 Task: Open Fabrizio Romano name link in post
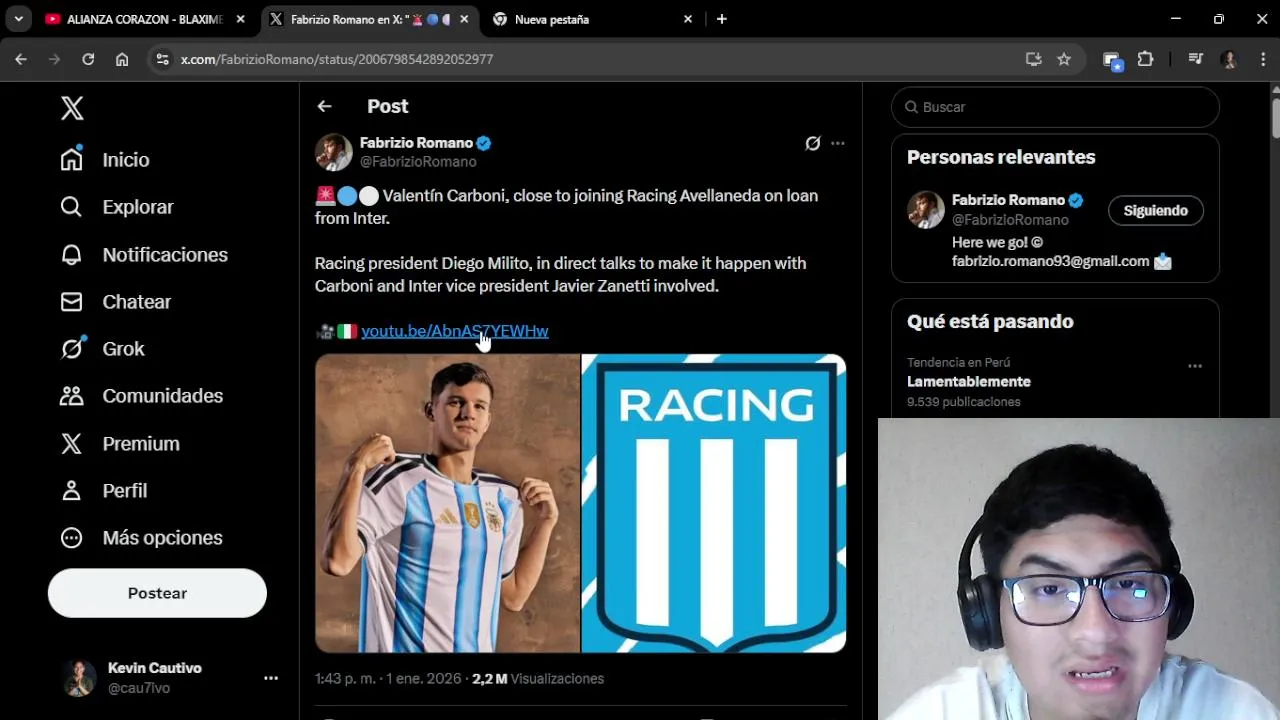point(416,143)
